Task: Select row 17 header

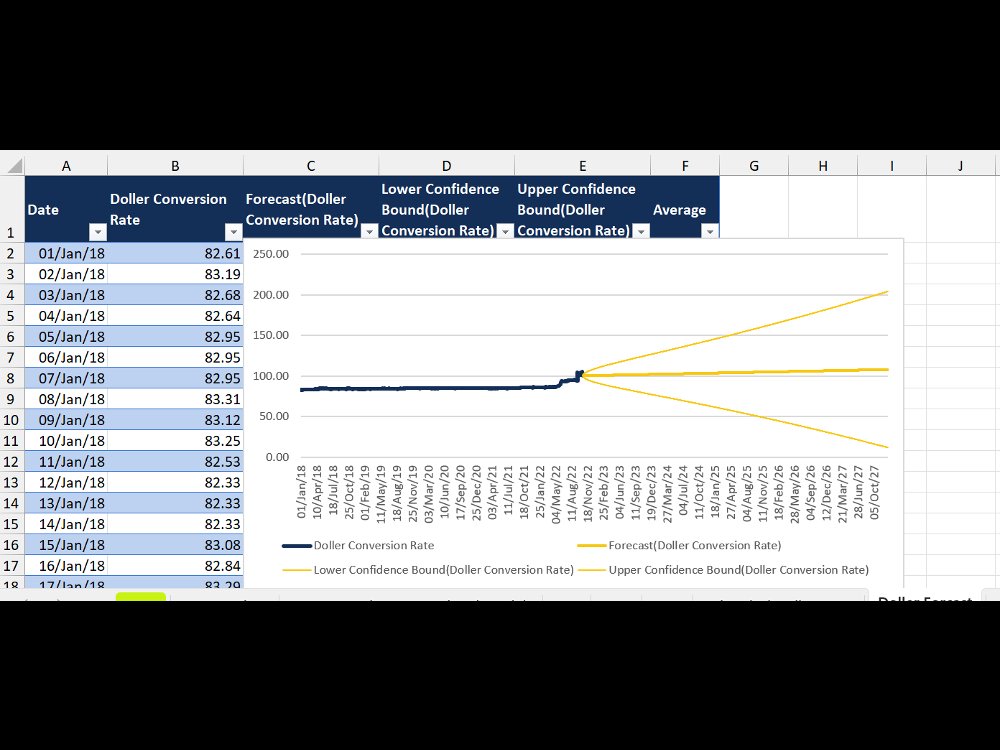Action: (x=11, y=566)
